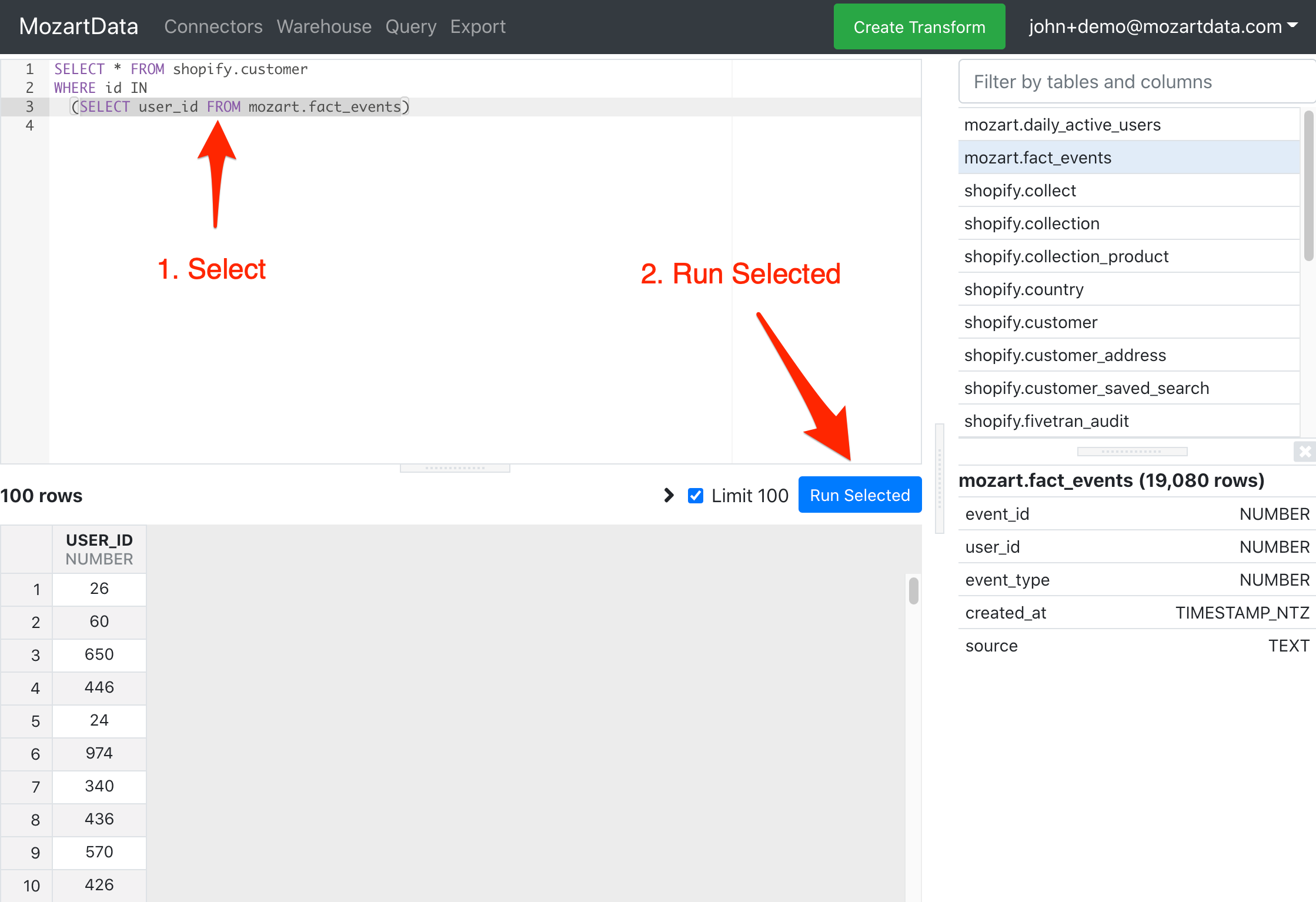Select shopify.collection_product table

1129,256
